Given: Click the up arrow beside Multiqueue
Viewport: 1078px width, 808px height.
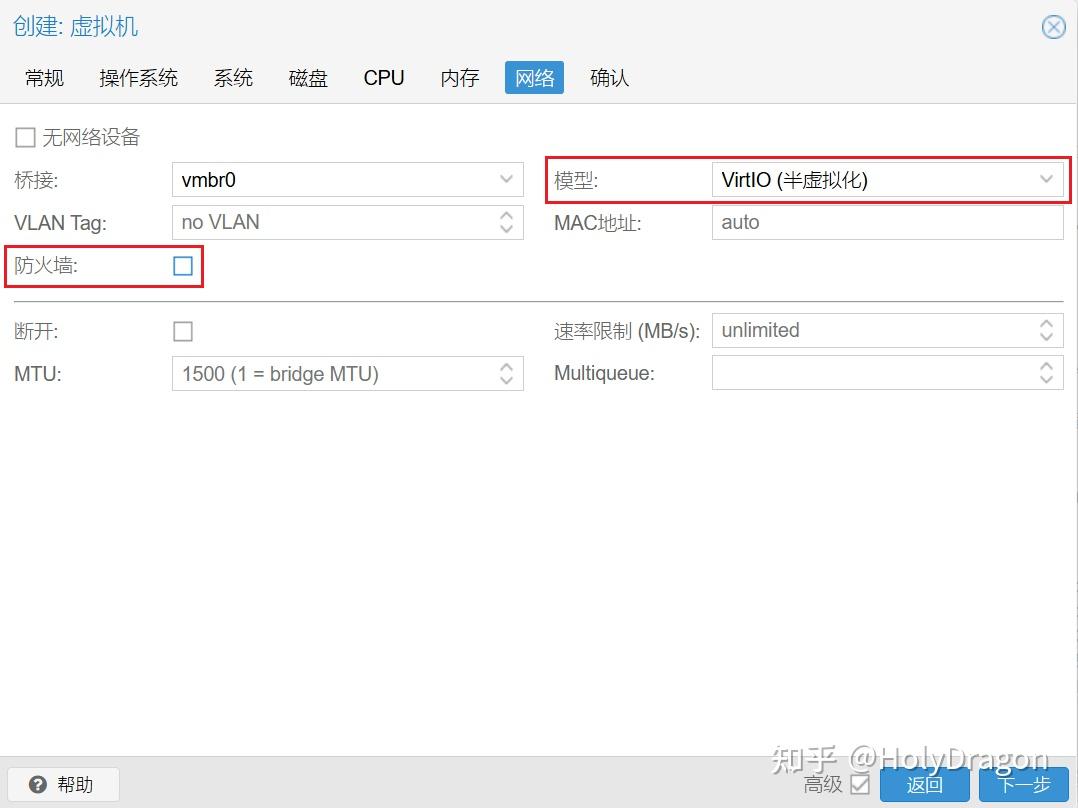Looking at the screenshot, I should tap(1046, 367).
